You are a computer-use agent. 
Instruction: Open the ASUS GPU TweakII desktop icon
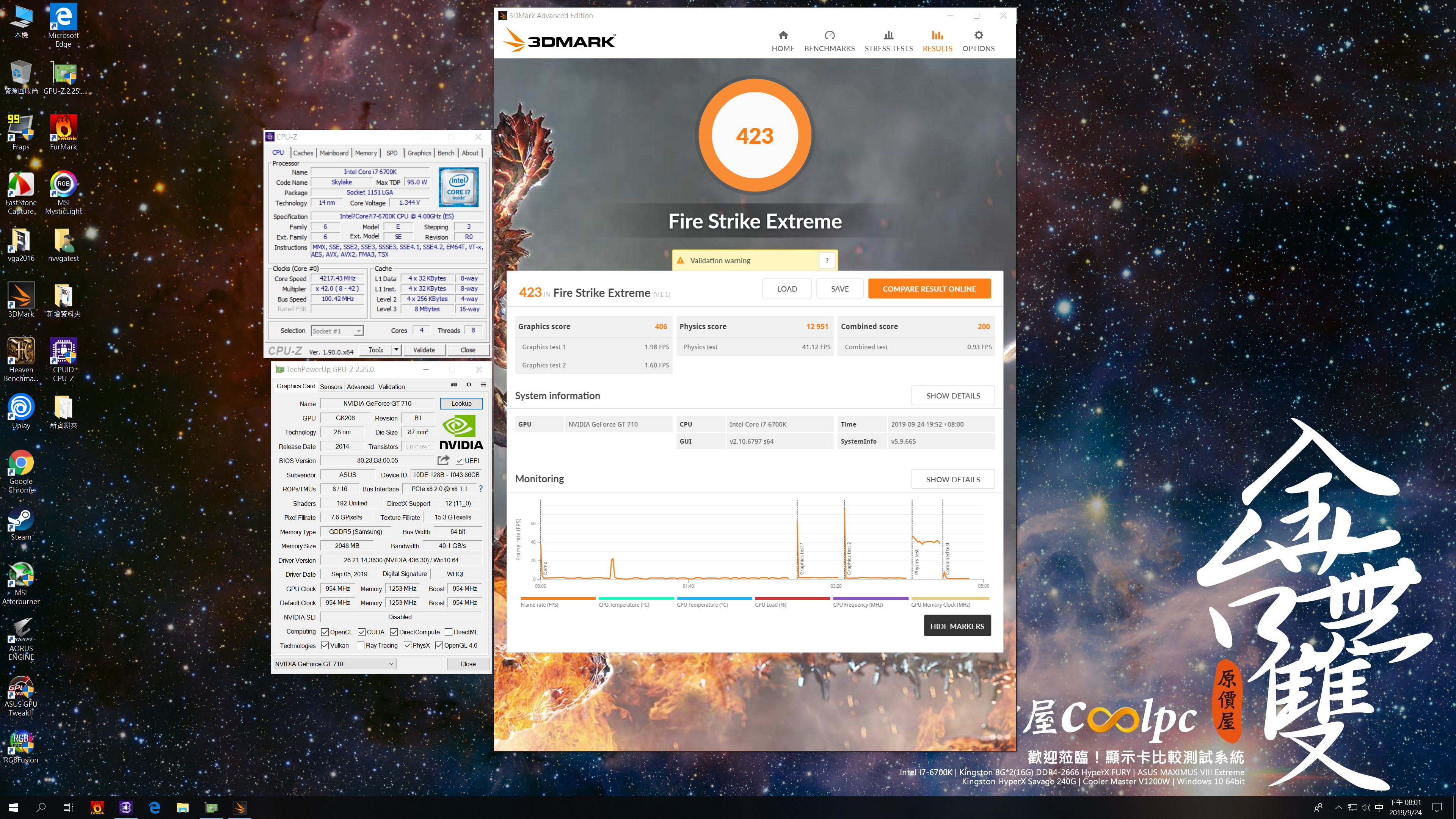(21, 695)
